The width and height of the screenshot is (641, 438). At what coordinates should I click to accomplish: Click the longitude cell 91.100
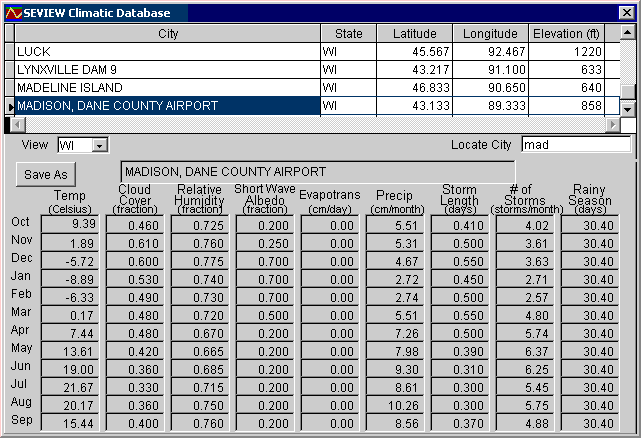tap(490, 70)
